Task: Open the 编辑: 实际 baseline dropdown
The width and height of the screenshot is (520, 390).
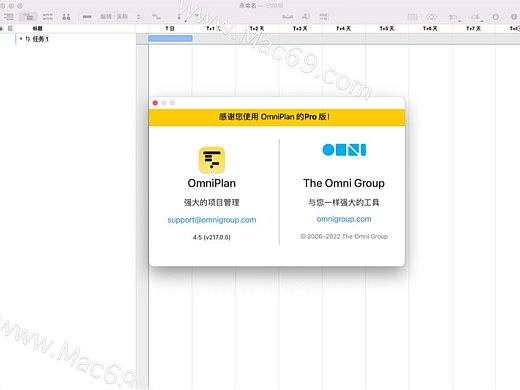Action: pos(111,17)
